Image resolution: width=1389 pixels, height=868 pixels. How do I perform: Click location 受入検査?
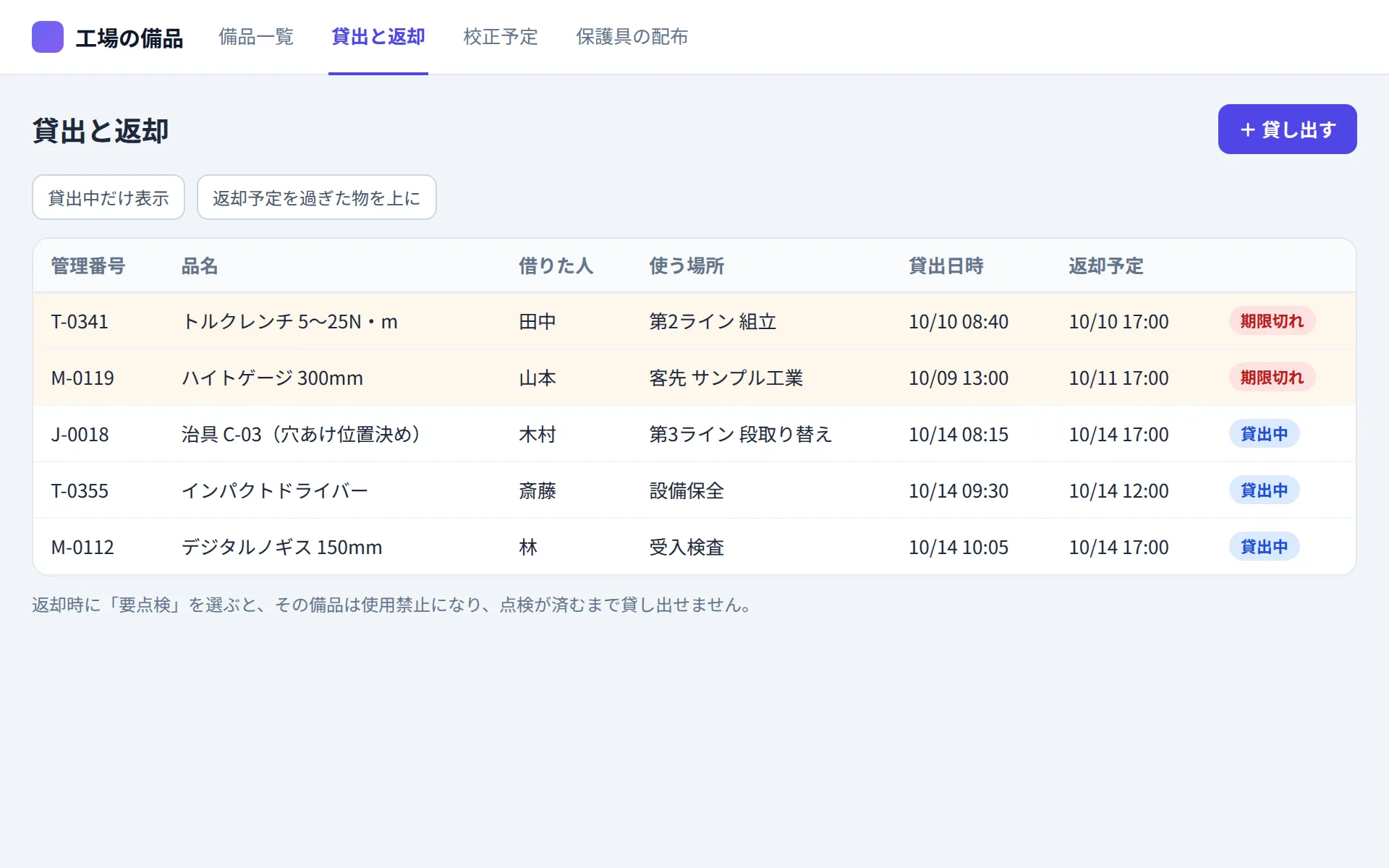687,548
